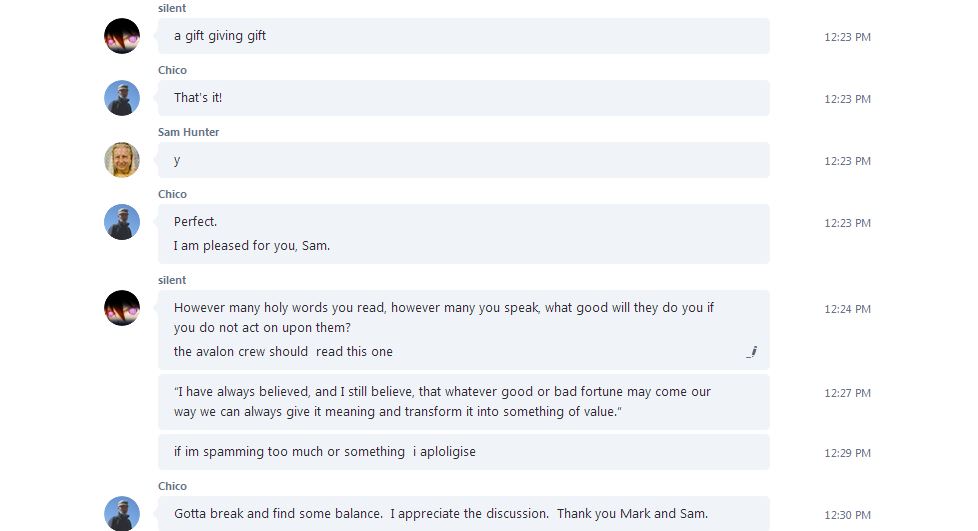Select Sam Hunter's 'y' message bubble
The height and width of the screenshot is (531, 978).
pos(463,160)
